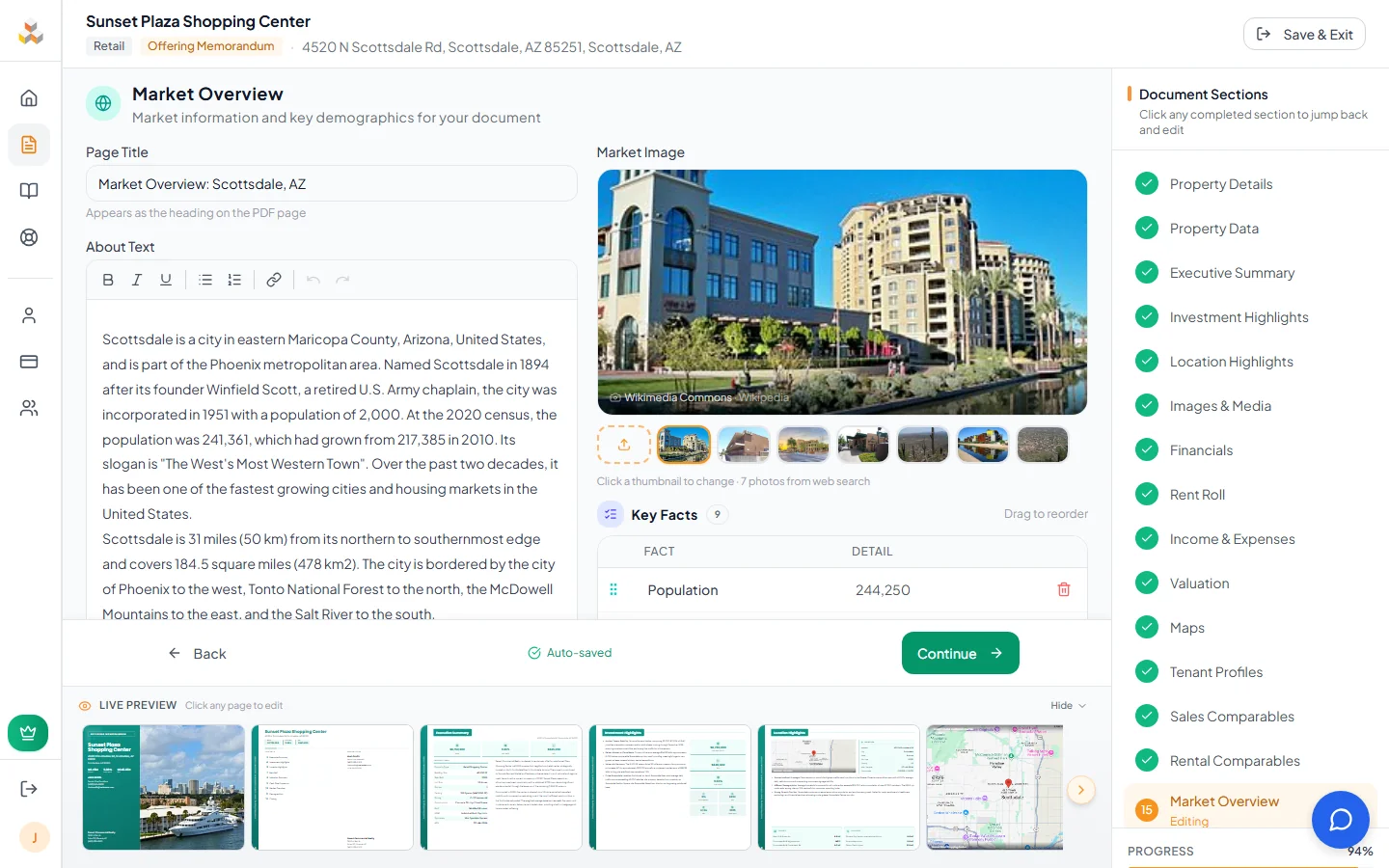
Task: Insert a hyperlink using the link icon
Action: coord(274,279)
